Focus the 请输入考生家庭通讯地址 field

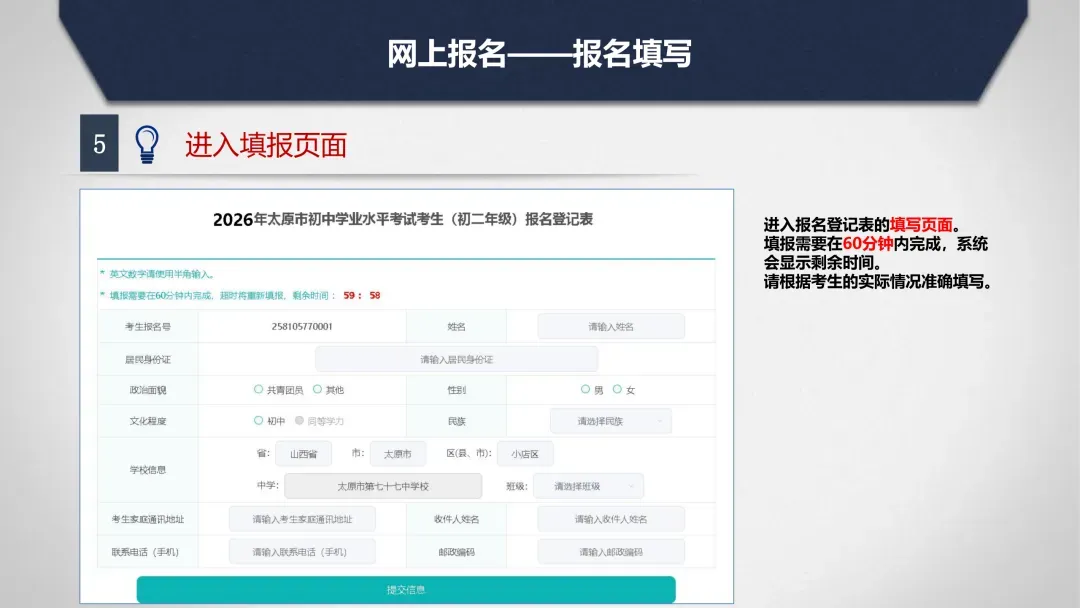click(302, 519)
